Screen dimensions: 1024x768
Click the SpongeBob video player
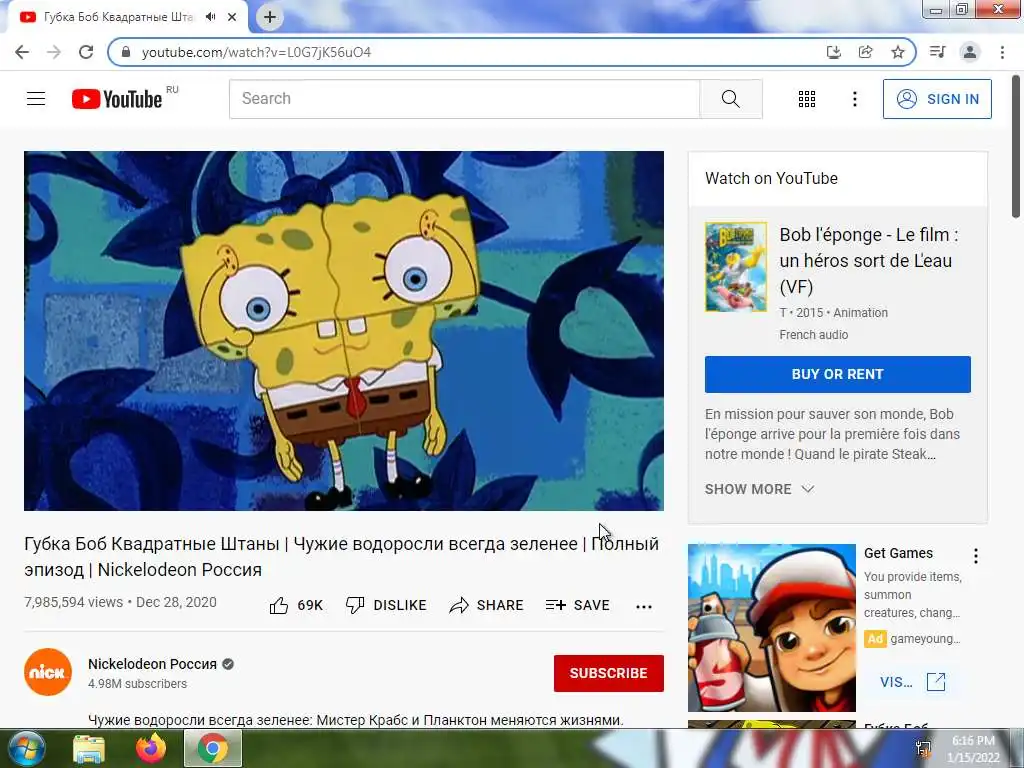pyautogui.click(x=344, y=331)
